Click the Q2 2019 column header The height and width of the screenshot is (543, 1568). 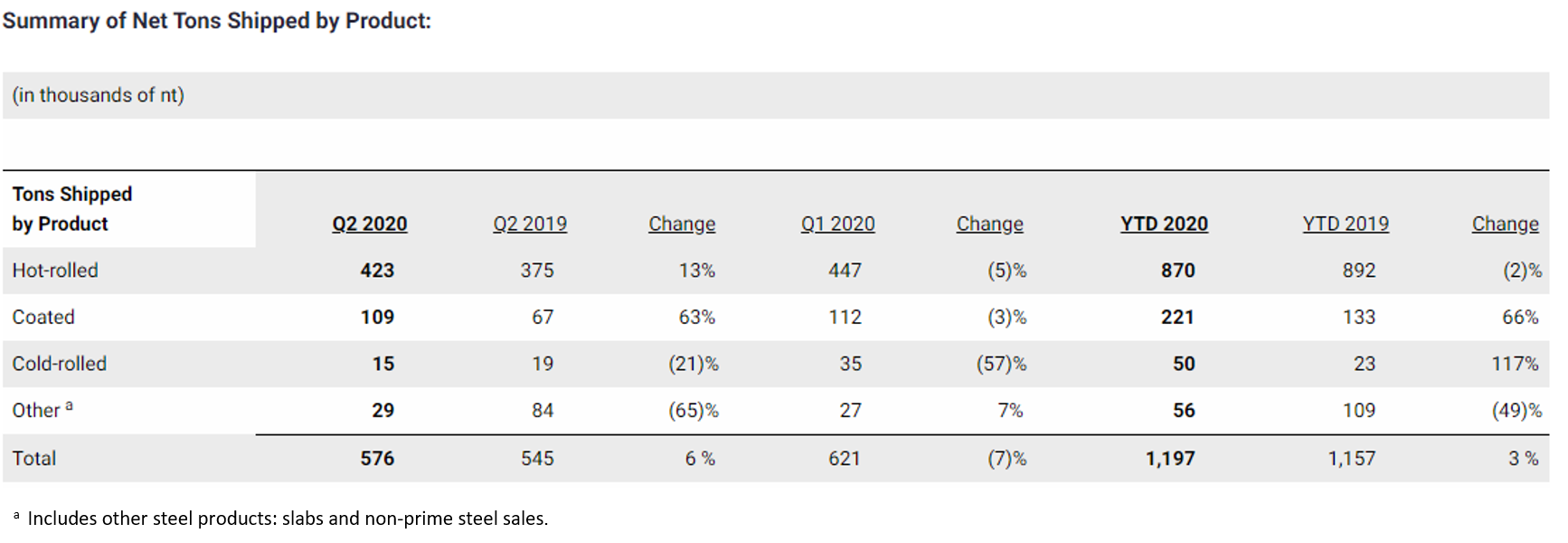point(530,224)
